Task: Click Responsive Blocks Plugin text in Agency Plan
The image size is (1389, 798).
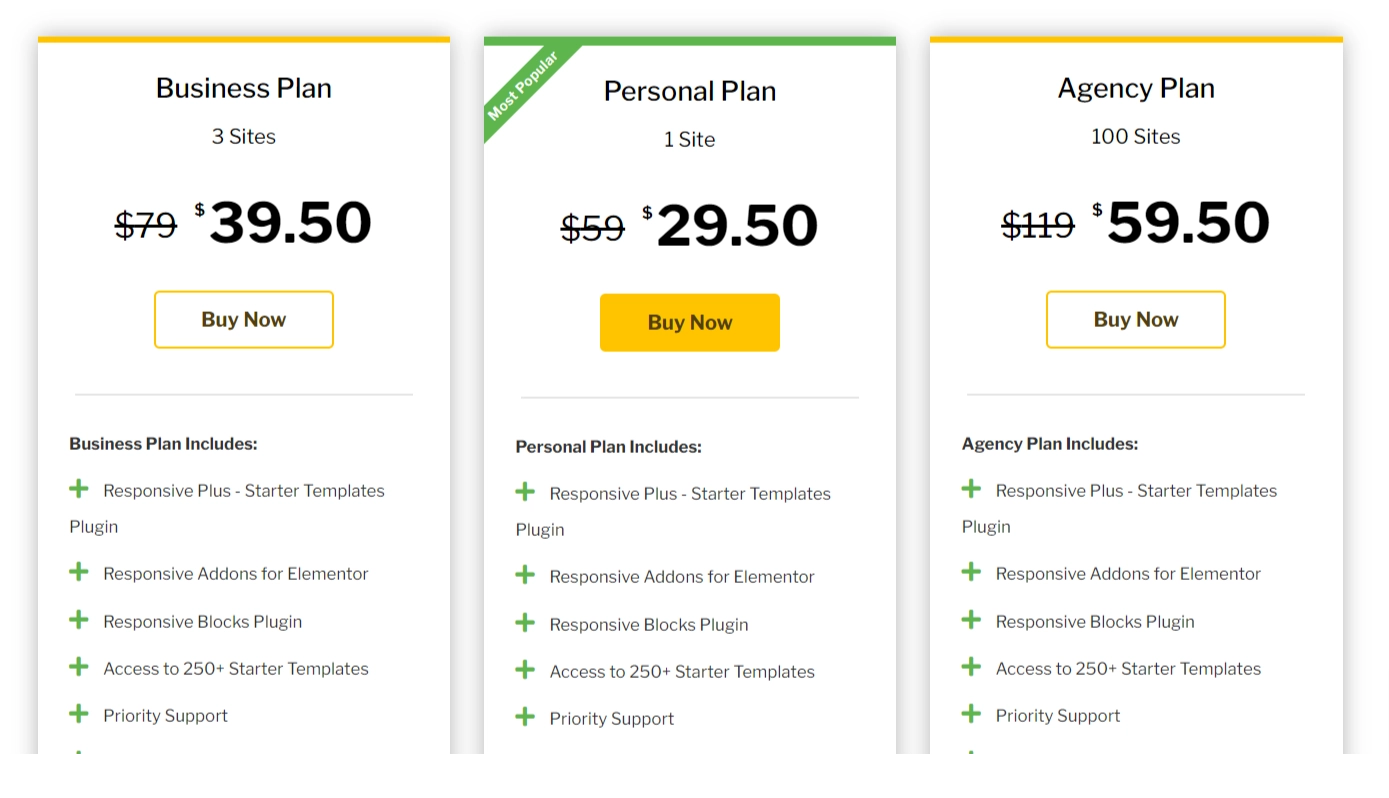Action: tap(1094, 621)
